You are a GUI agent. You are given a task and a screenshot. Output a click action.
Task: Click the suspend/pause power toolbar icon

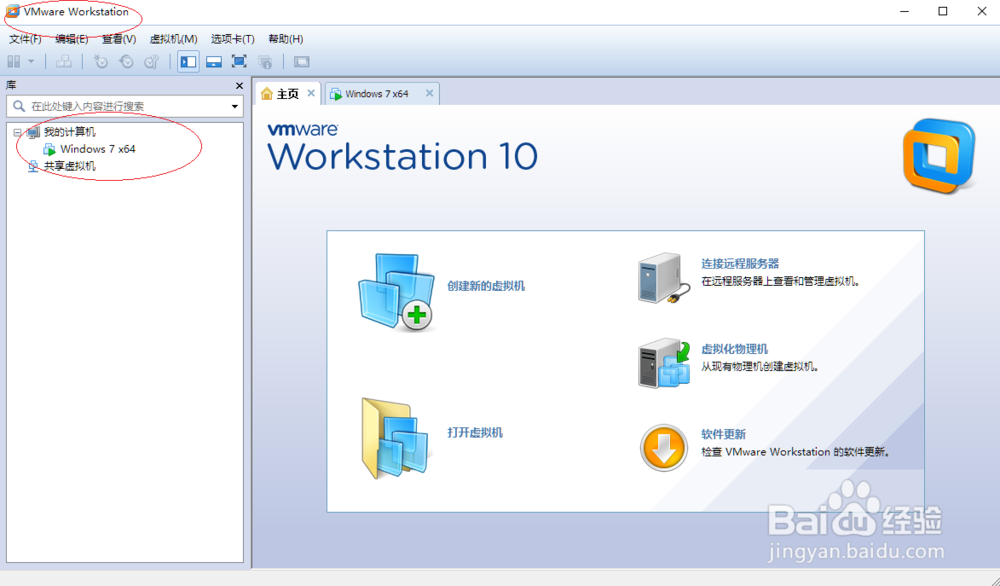[13, 62]
